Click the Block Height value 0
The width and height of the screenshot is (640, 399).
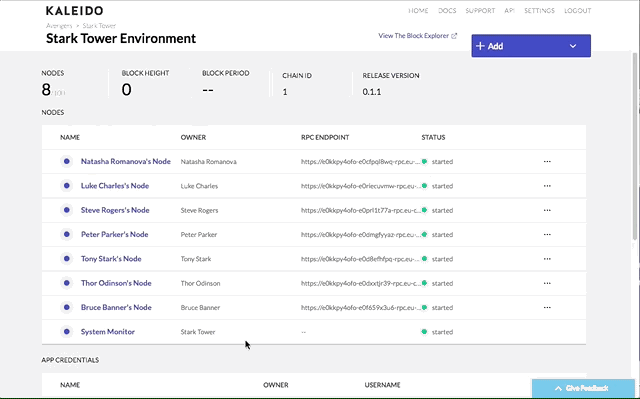(127, 89)
